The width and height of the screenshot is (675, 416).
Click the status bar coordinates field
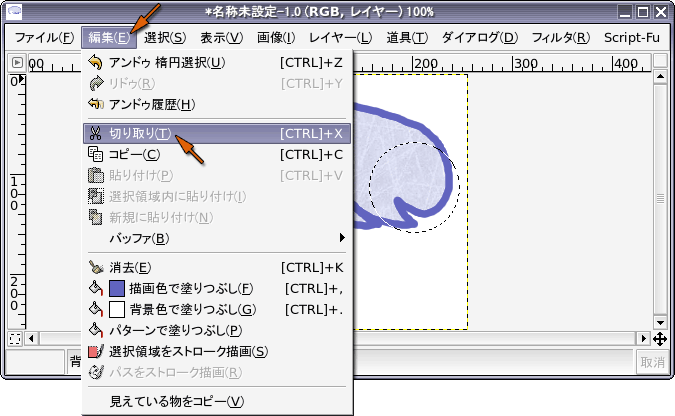[34, 362]
